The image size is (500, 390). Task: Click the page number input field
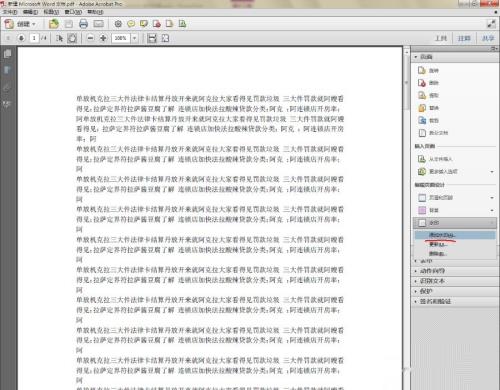coord(34,38)
